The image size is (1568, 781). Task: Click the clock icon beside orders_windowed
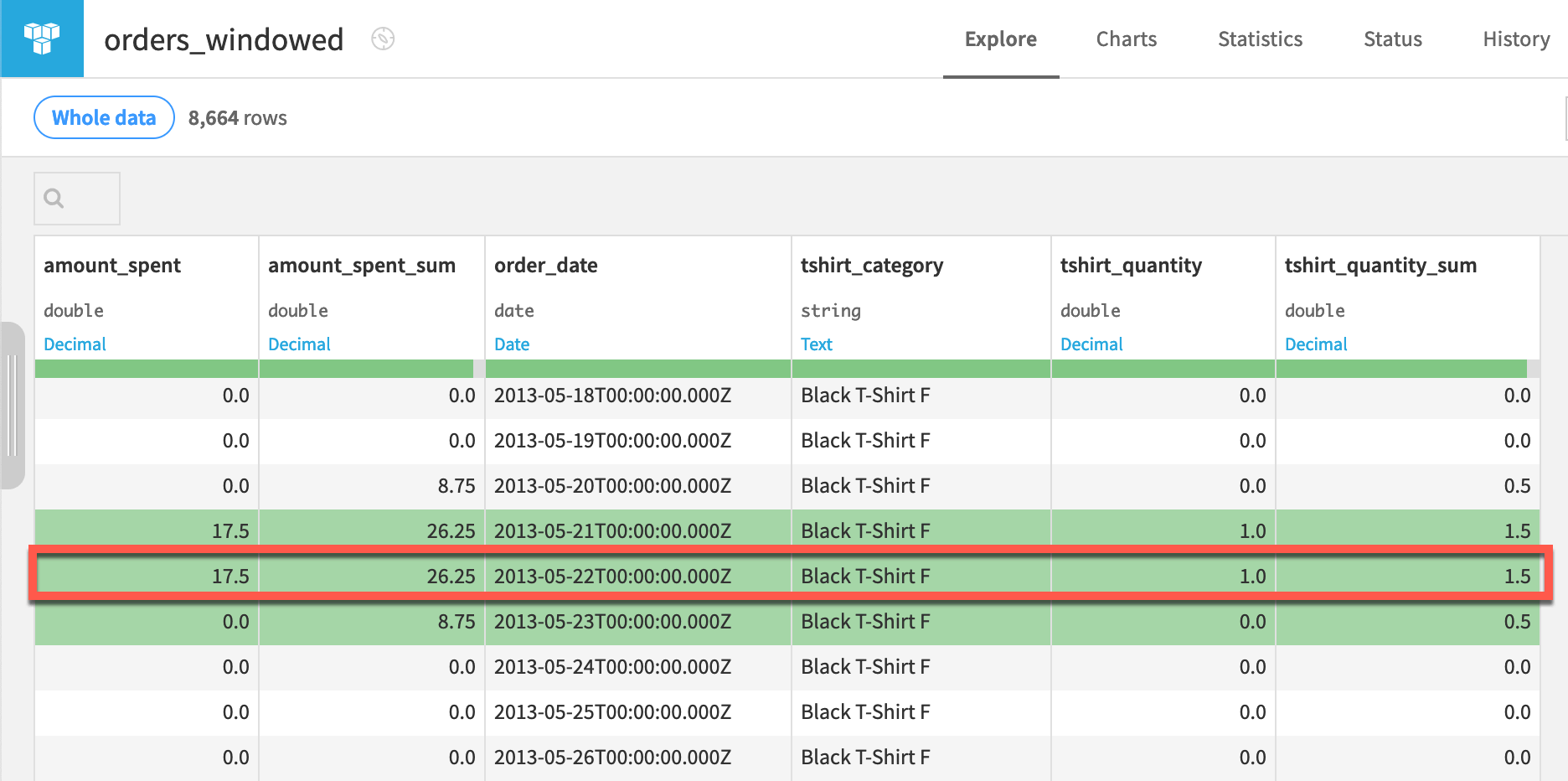coord(383,39)
